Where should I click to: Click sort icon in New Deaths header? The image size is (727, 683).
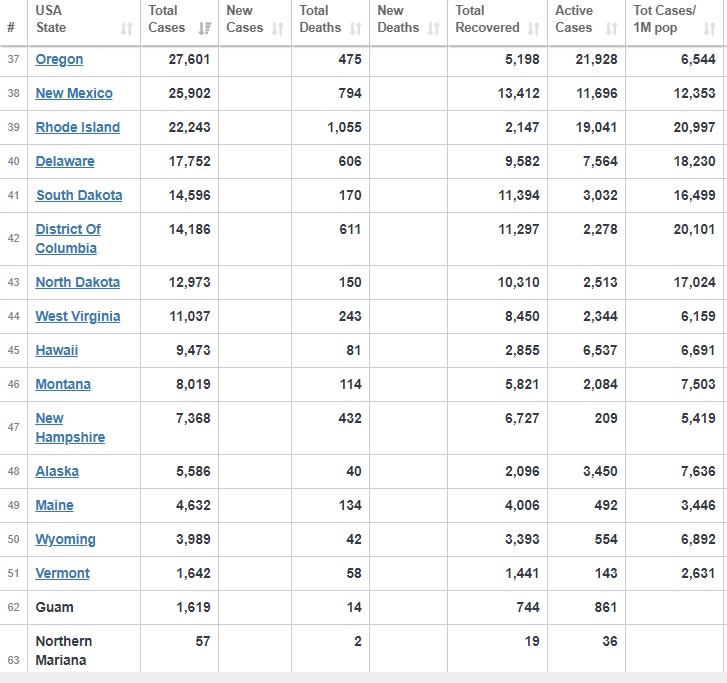click(x=434, y=29)
